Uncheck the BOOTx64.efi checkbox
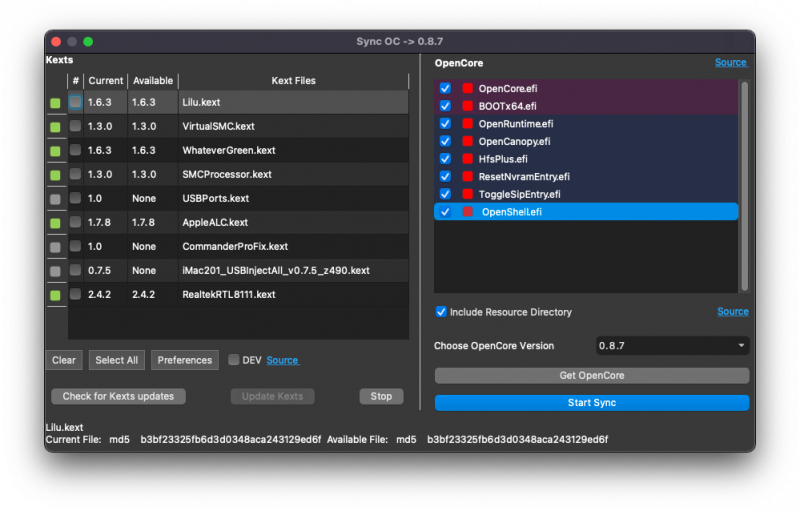 click(x=445, y=106)
